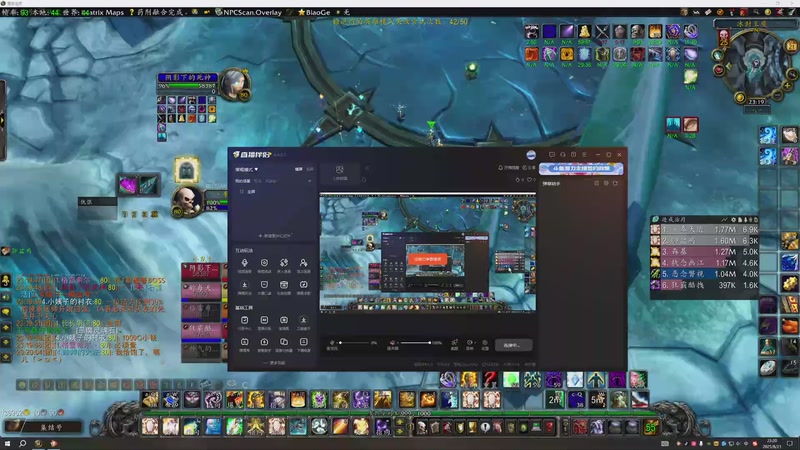Select the first row in the damage meter
The width and height of the screenshot is (800, 450).
point(705,230)
